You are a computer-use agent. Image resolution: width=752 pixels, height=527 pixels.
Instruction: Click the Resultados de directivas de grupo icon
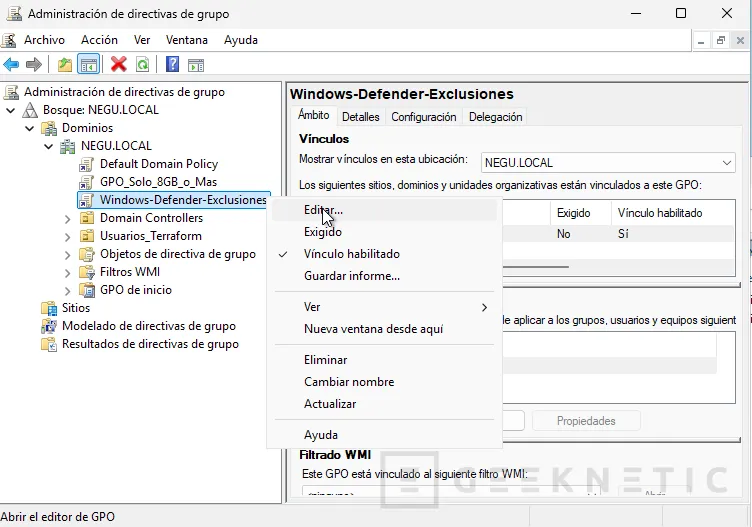click(x=49, y=344)
